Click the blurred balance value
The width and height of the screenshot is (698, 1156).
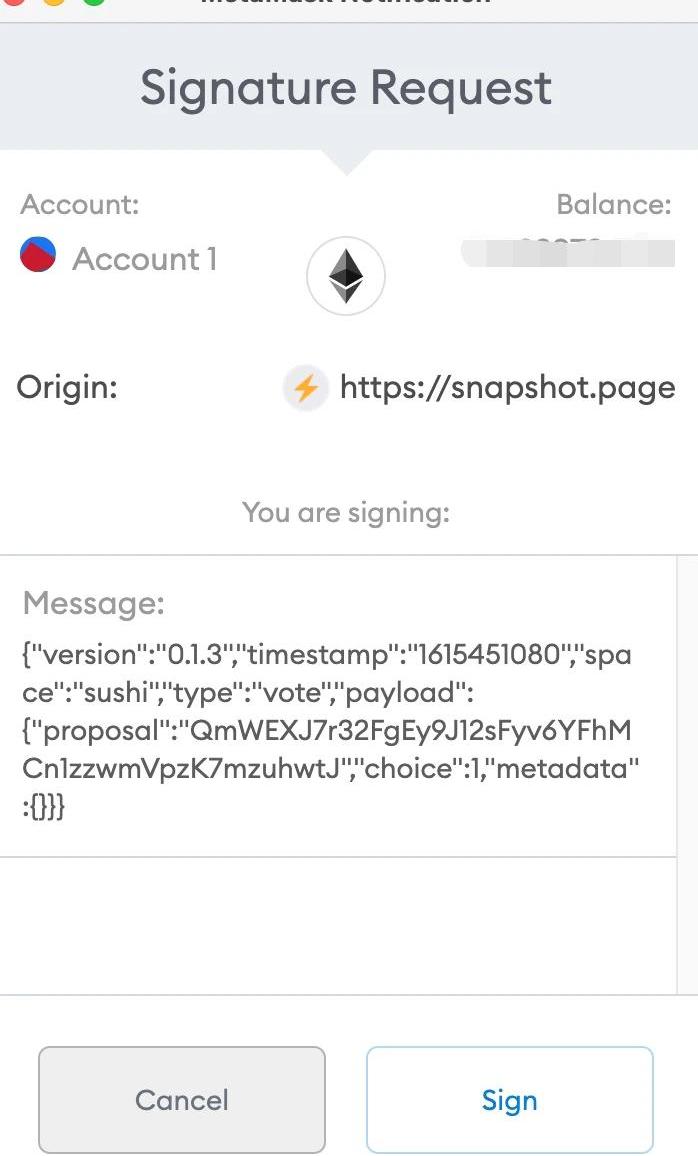[x=567, y=251]
